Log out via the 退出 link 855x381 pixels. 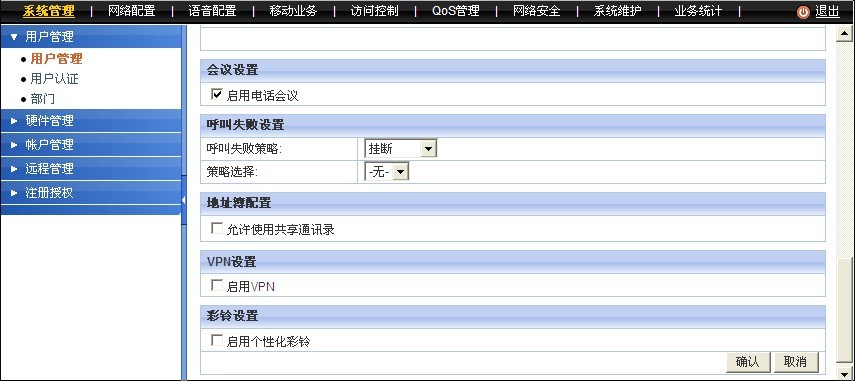pyautogui.click(x=827, y=11)
